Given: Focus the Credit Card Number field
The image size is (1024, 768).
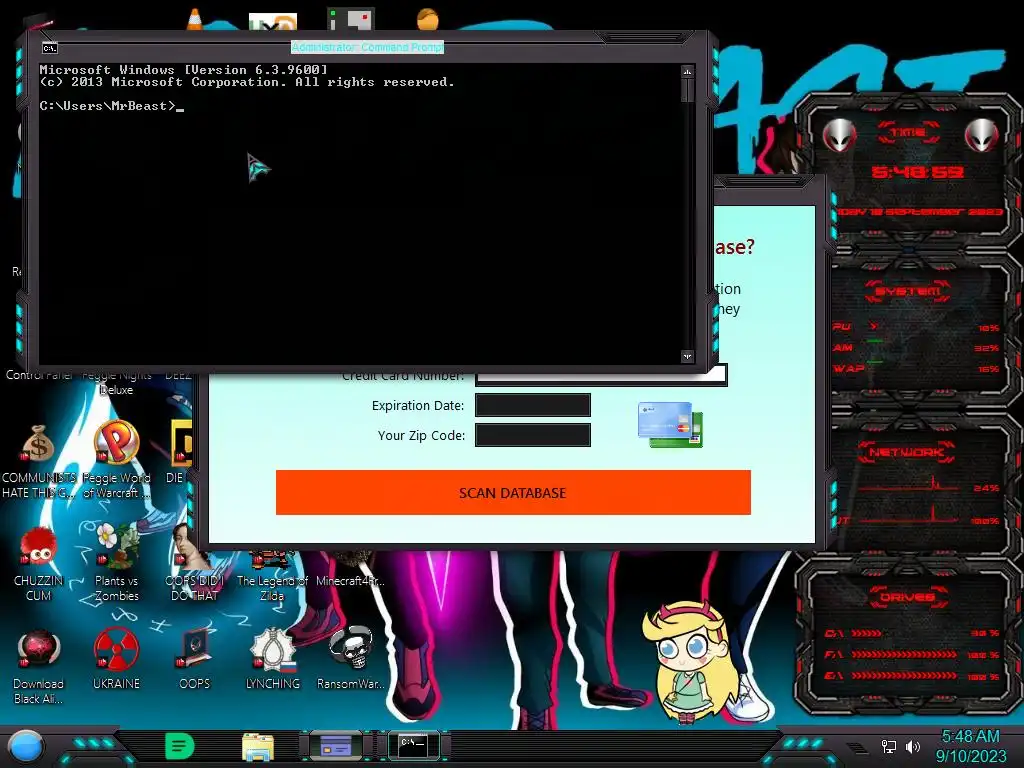Looking at the screenshot, I should click(601, 376).
